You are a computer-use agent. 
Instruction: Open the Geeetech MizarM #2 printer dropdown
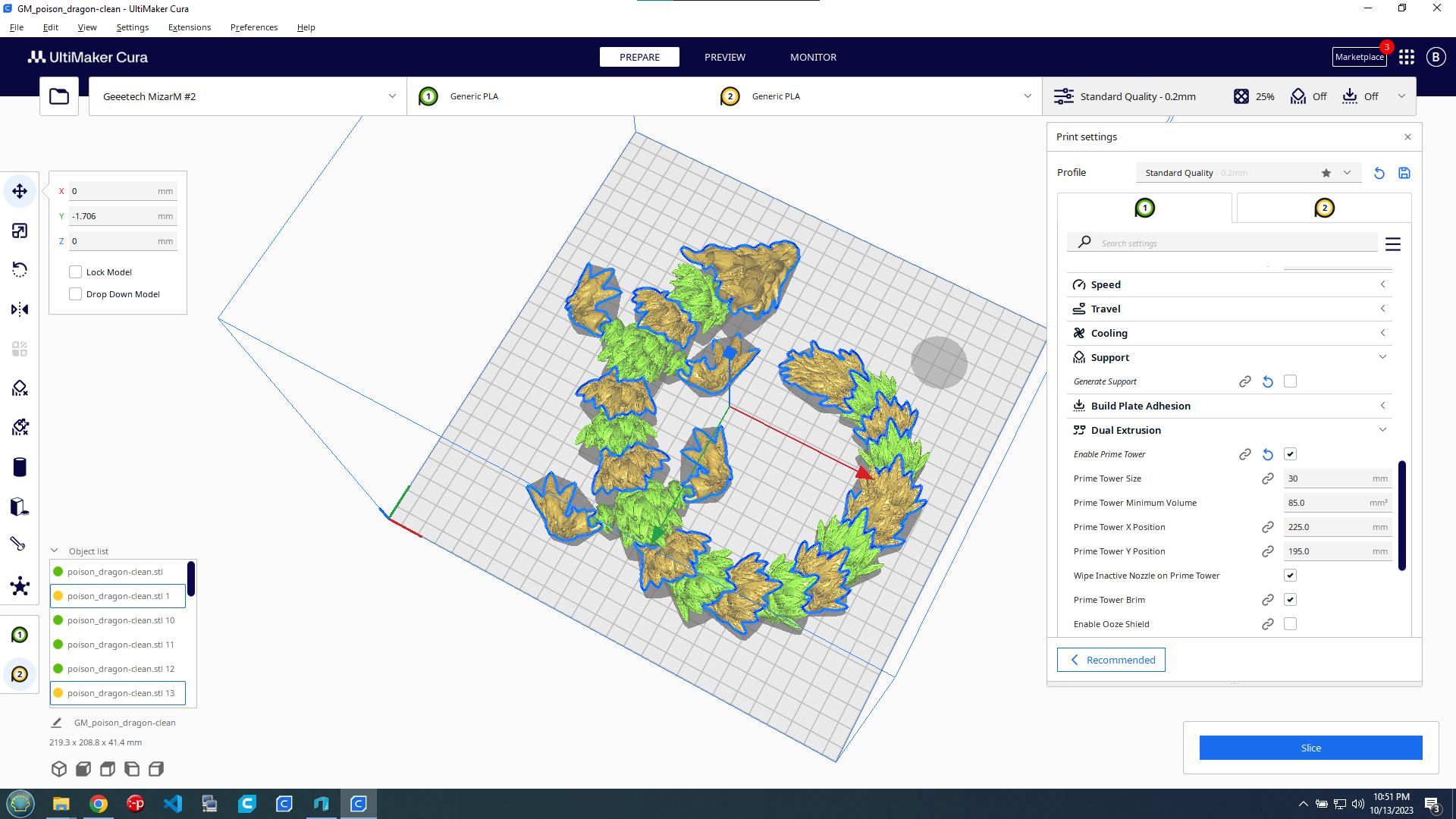point(247,96)
